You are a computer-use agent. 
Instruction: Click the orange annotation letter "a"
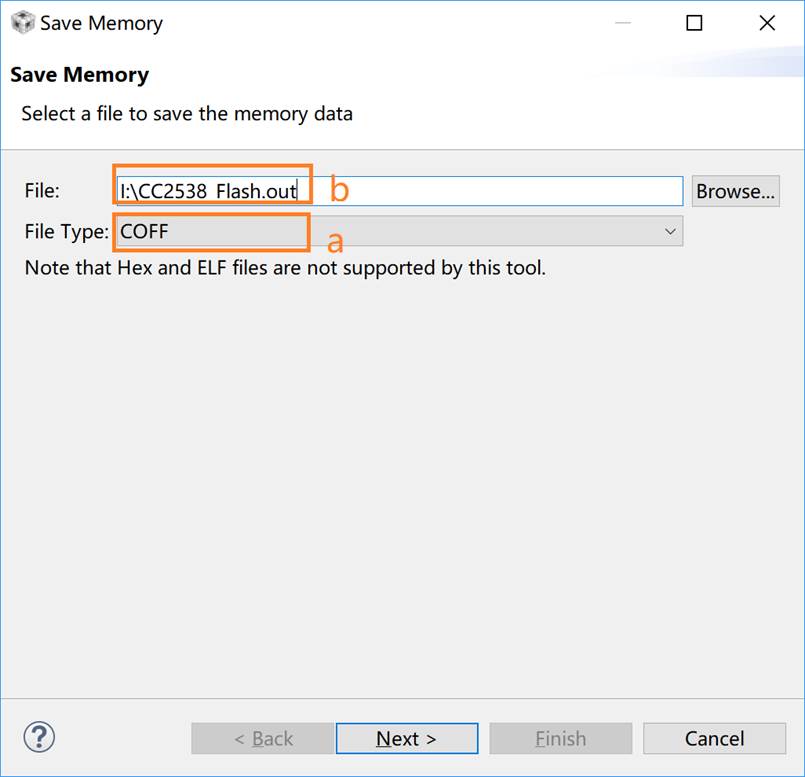[336, 241]
